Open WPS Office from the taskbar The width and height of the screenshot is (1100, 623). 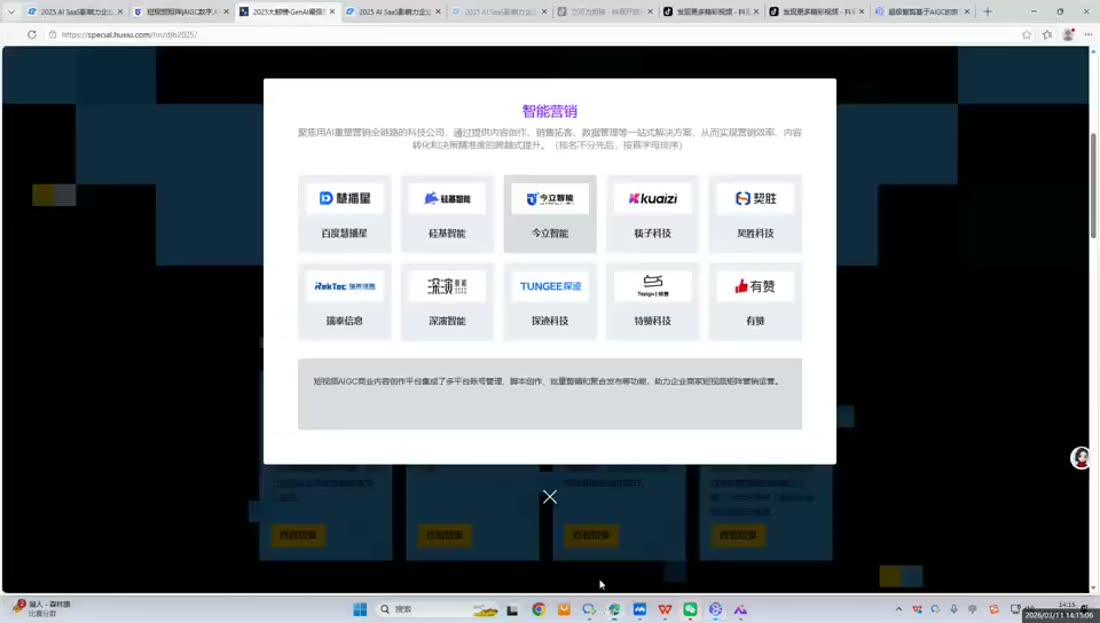point(664,609)
